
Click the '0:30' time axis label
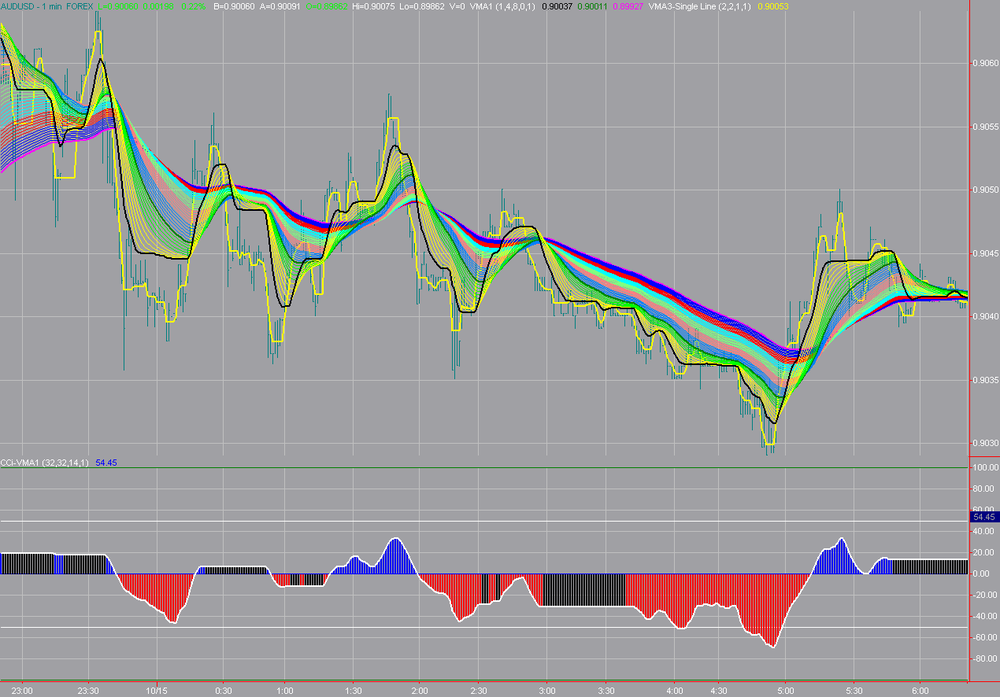point(223,691)
